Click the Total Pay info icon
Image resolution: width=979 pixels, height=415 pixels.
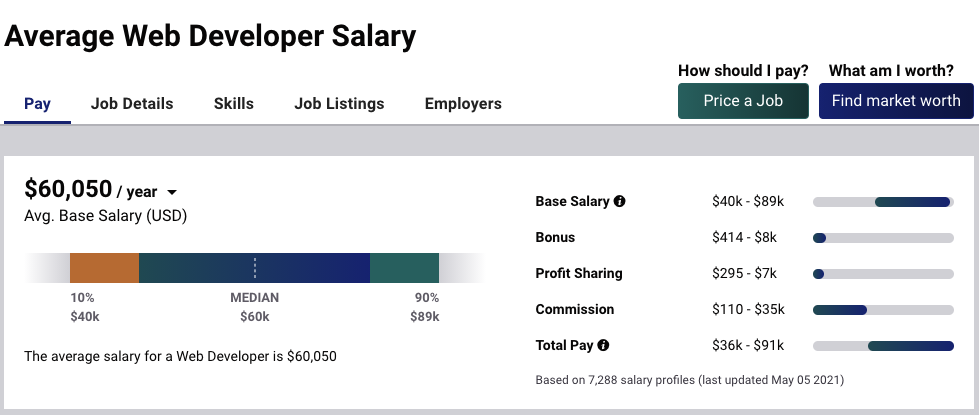[x=603, y=346]
